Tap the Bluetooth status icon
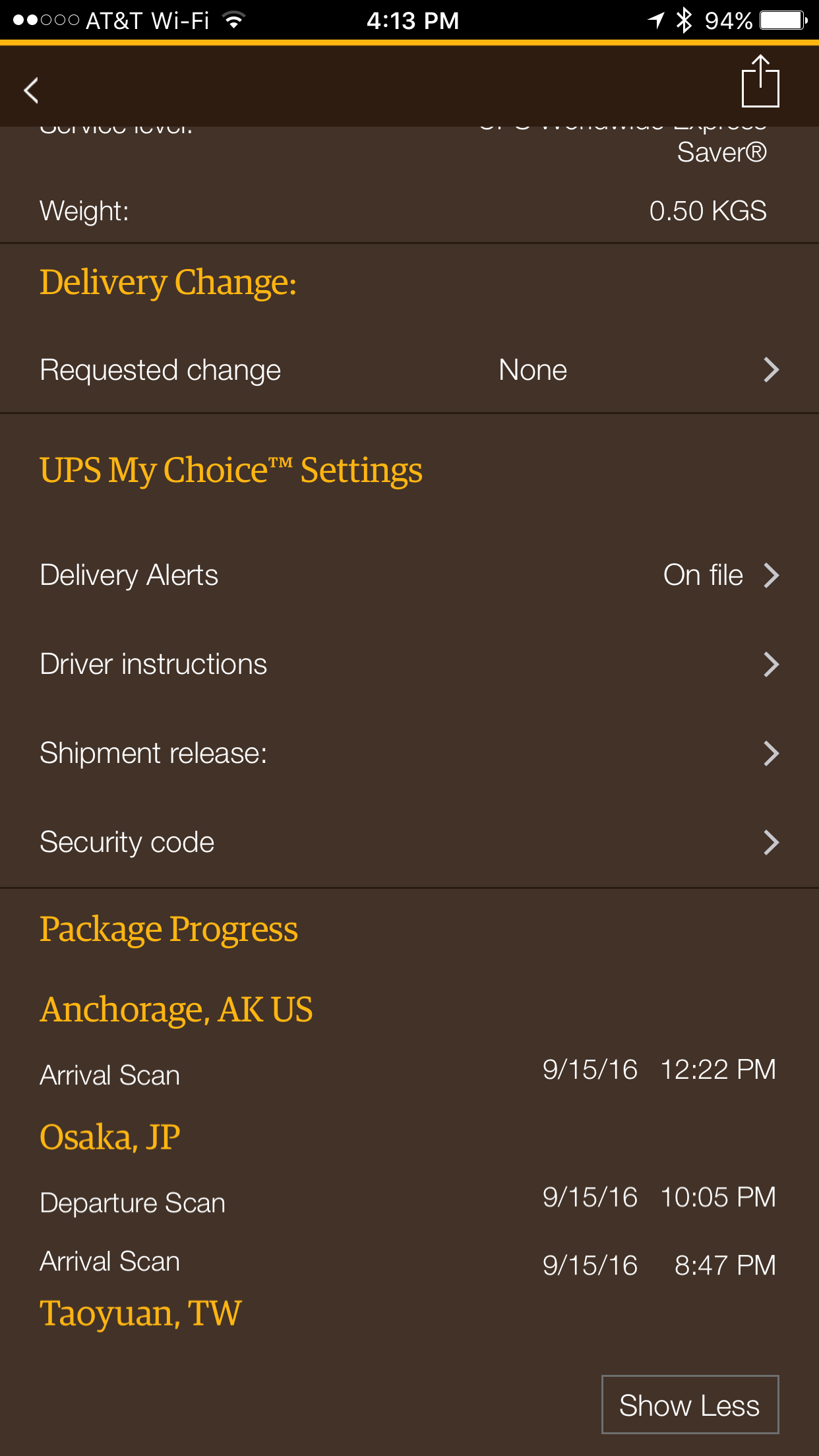 point(685,20)
